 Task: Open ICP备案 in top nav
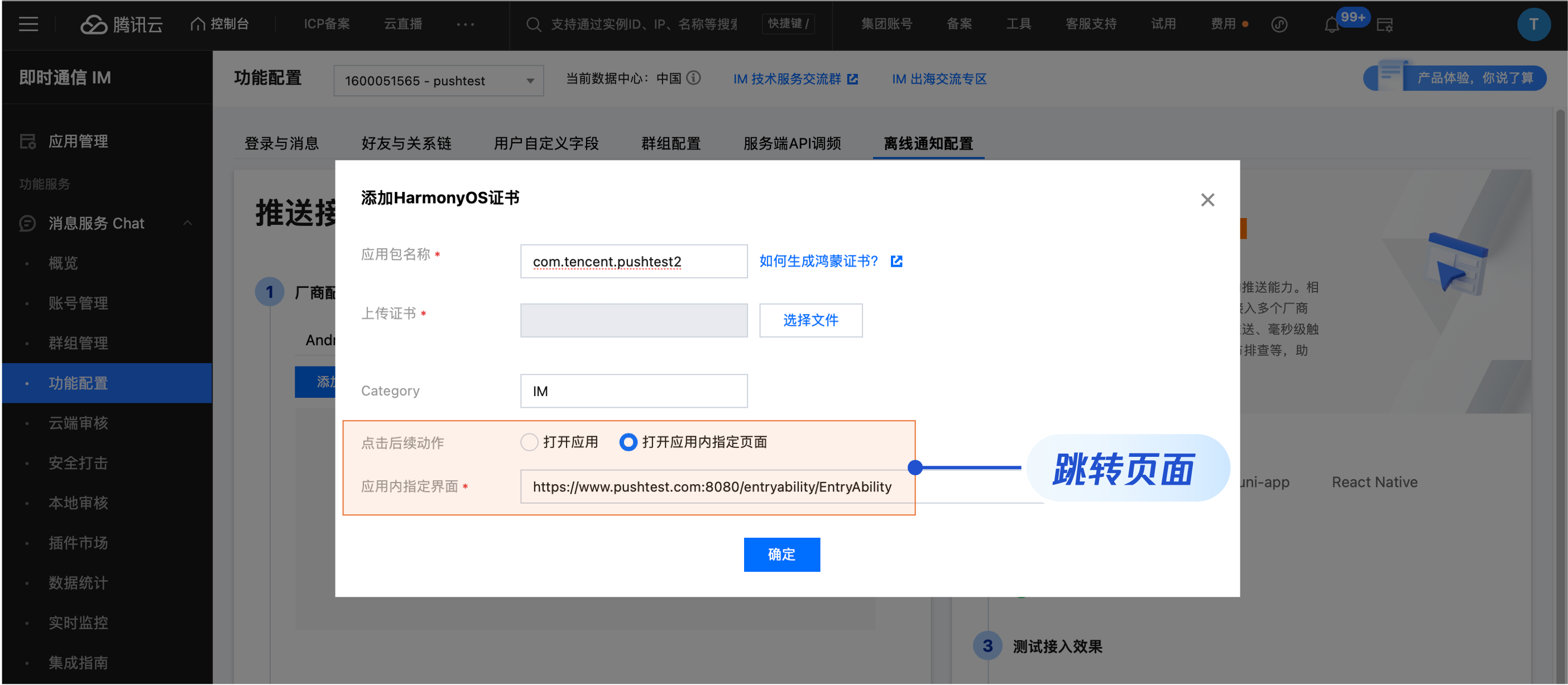pos(327,24)
